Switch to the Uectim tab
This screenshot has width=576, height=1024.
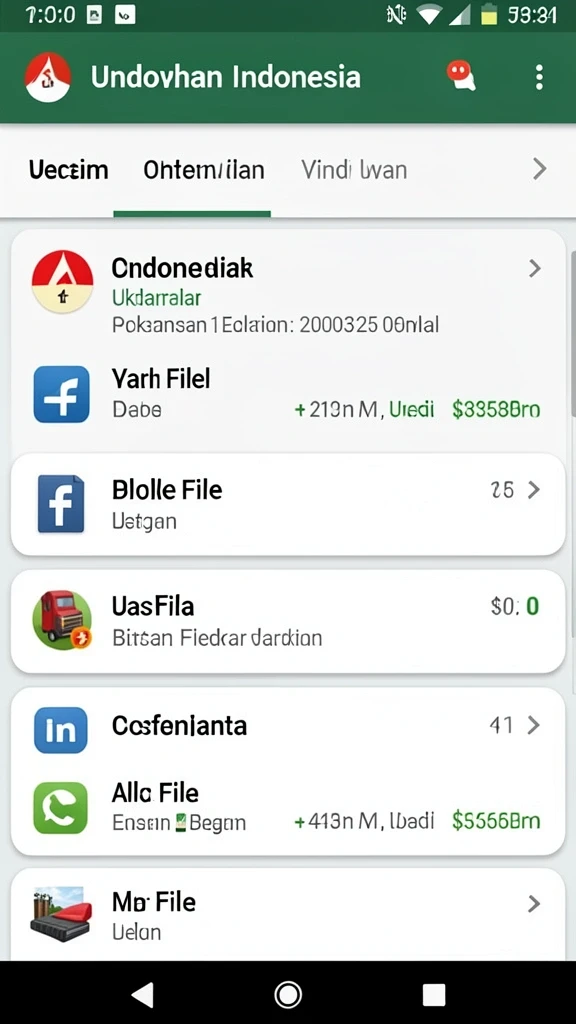tap(69, 170)
